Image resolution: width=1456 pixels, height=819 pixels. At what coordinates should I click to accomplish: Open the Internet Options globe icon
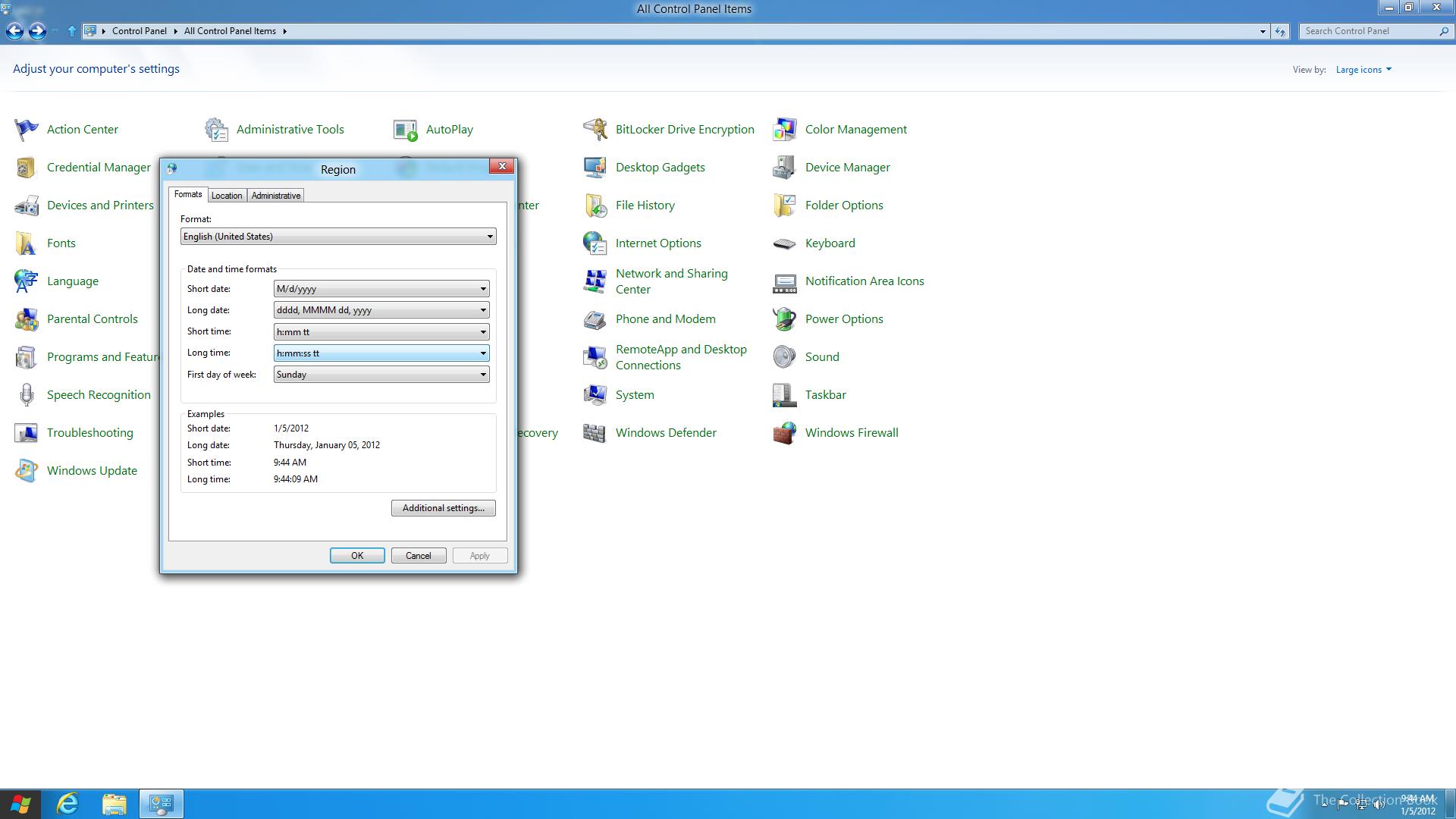(595, 243)
